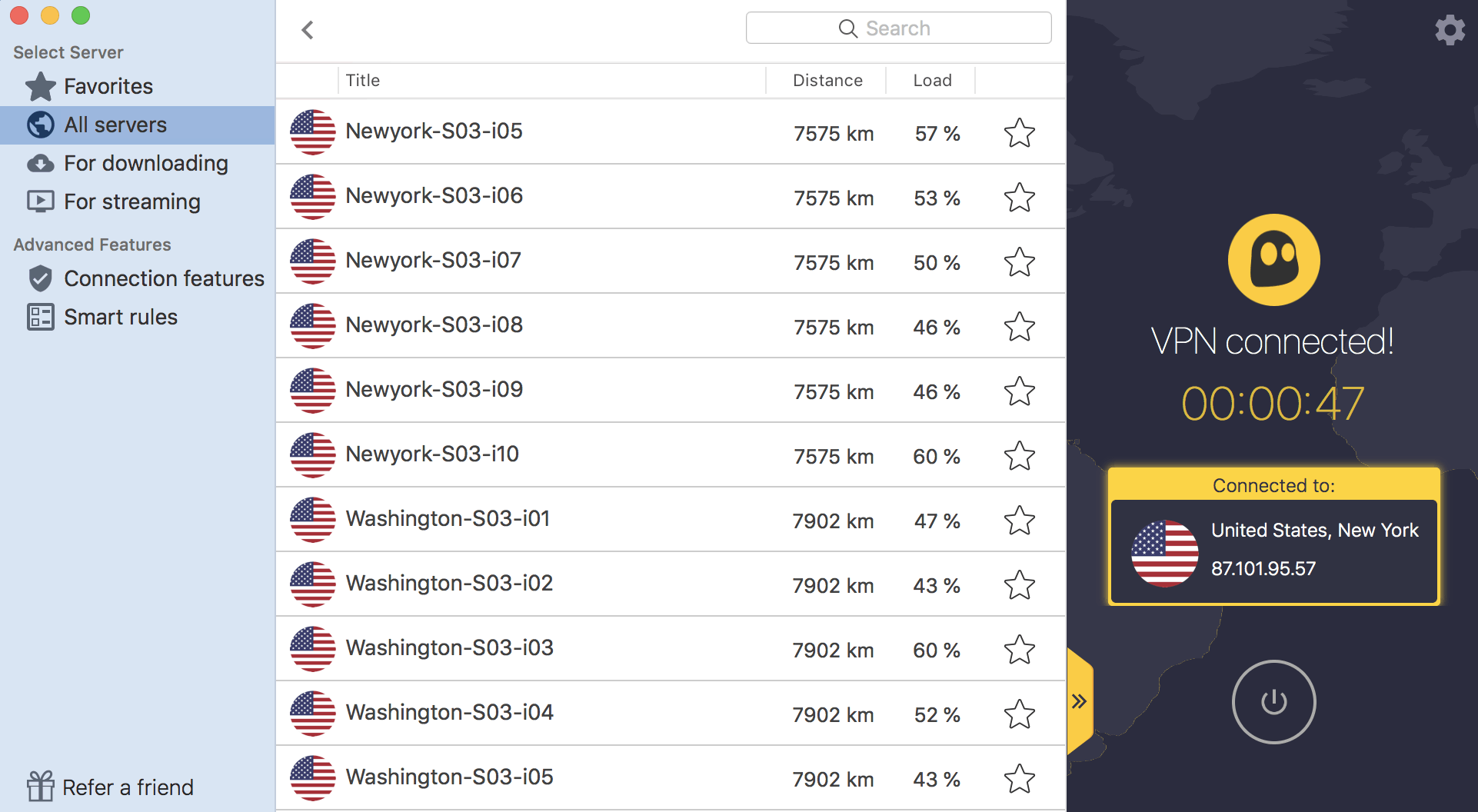Open Connection features
This screenshot has height=812, width=1478.
pos(137,278)
